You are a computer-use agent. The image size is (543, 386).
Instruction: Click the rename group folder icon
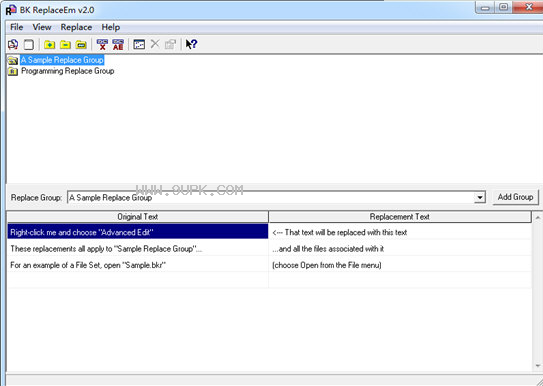(81, 44)
